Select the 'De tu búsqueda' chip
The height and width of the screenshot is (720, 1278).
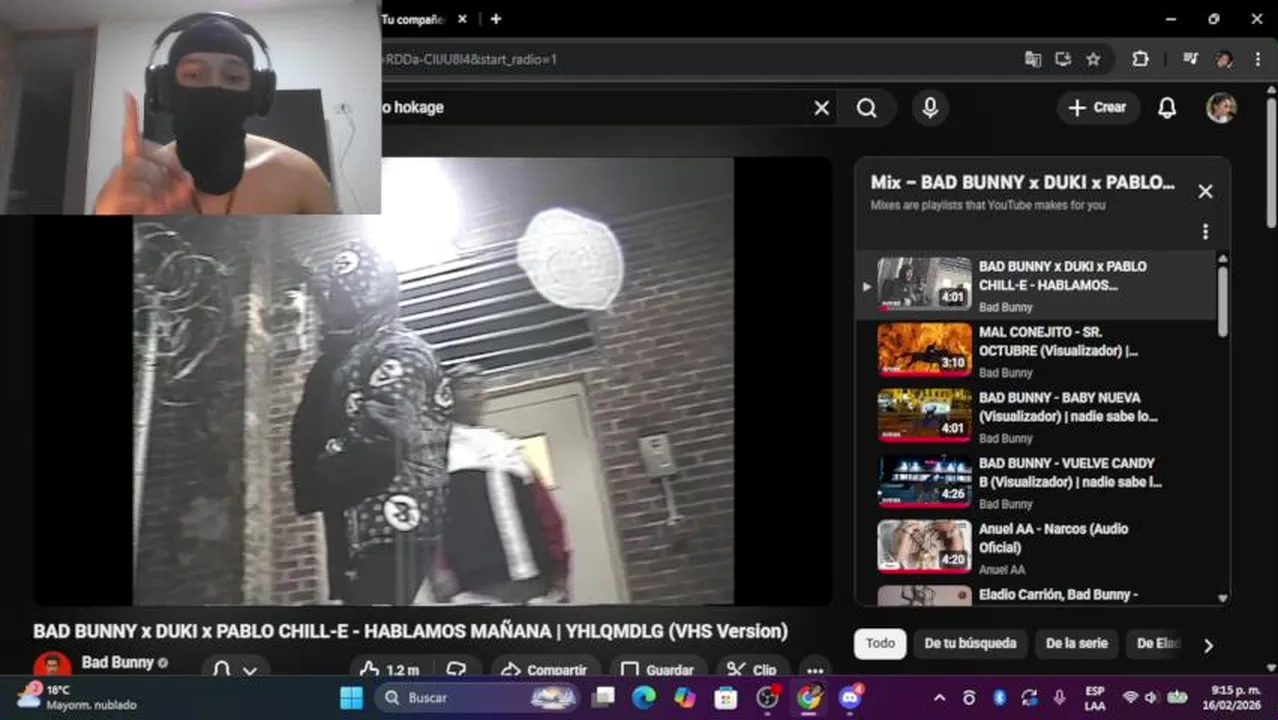pyautogui.click(x=970, y=644)
